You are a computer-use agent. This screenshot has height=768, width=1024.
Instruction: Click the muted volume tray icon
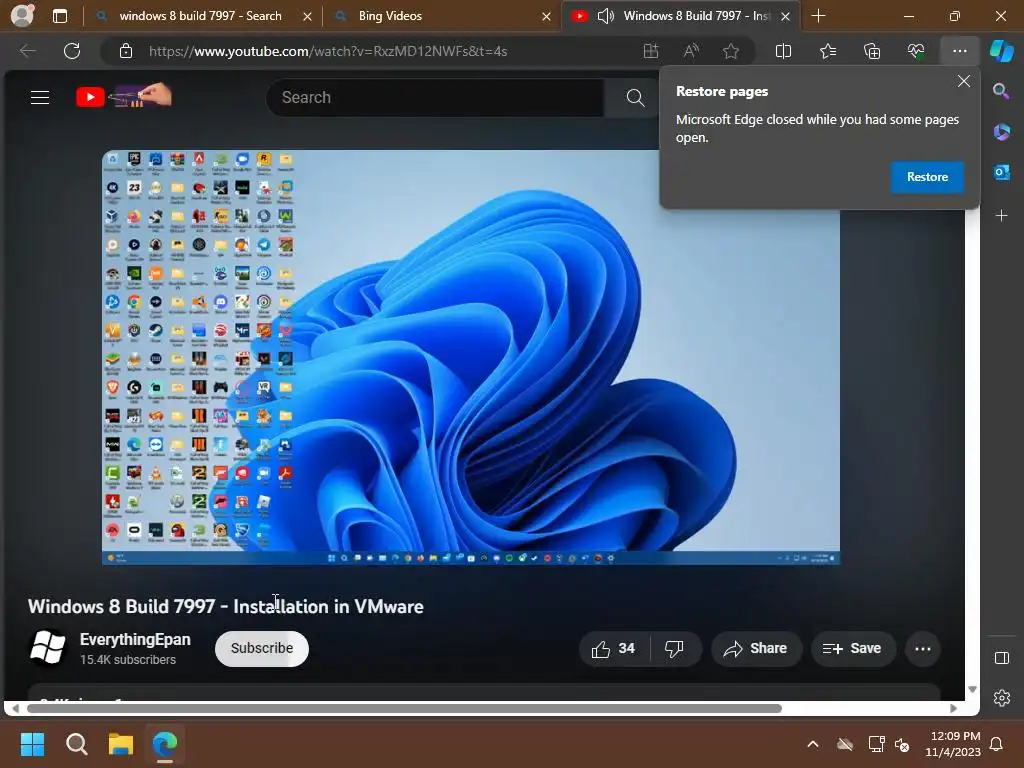click(x=903, y=744)
